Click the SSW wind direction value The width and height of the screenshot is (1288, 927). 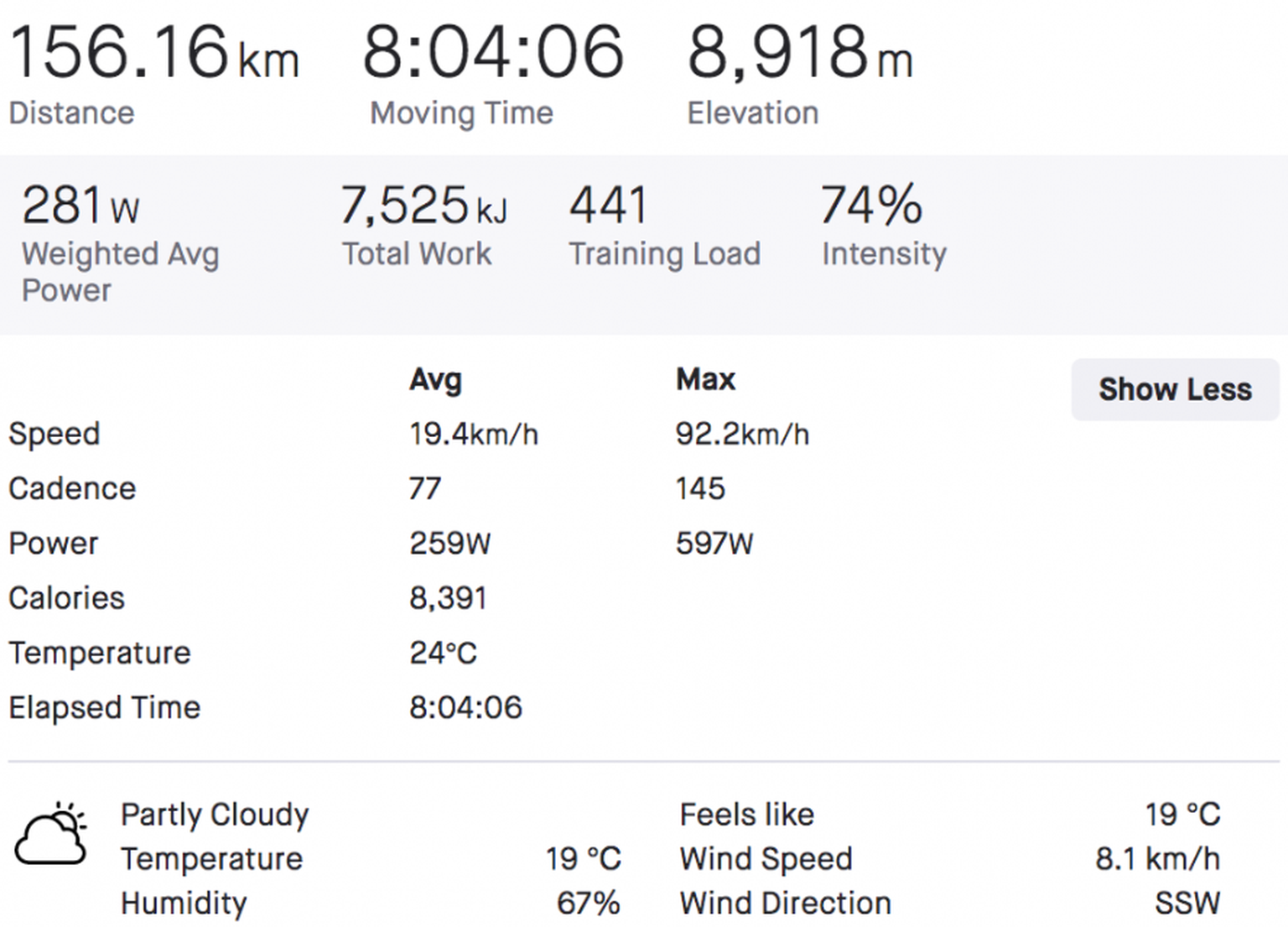(1187, 904)
